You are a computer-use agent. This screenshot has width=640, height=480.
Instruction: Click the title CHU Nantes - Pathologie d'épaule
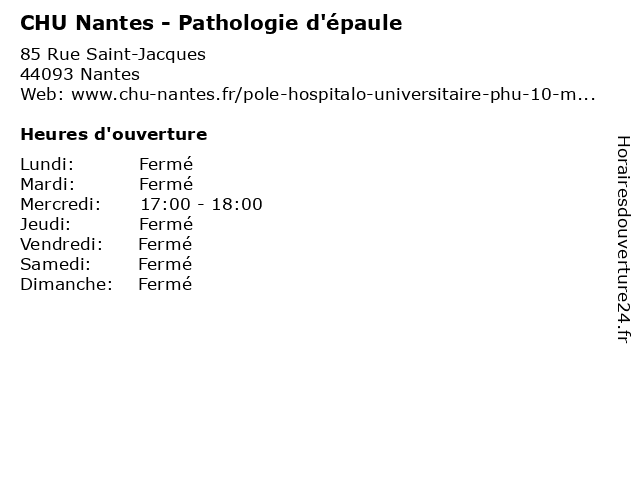point(211,23)
